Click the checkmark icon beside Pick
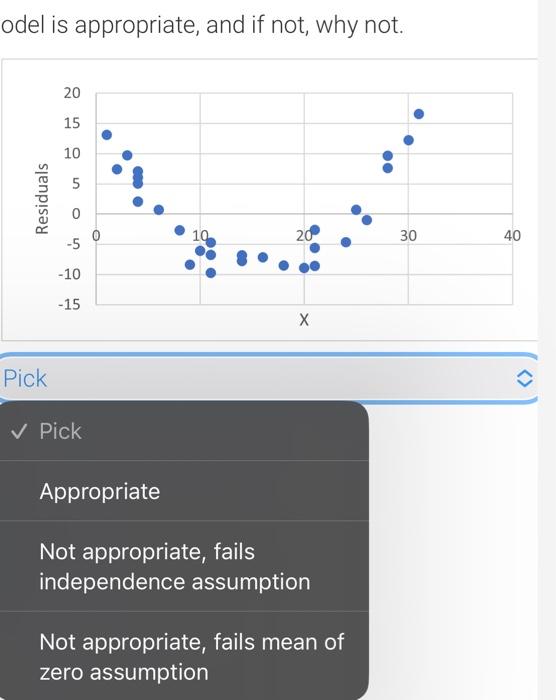This screenshot has height=700, width=556. (19, 432)
